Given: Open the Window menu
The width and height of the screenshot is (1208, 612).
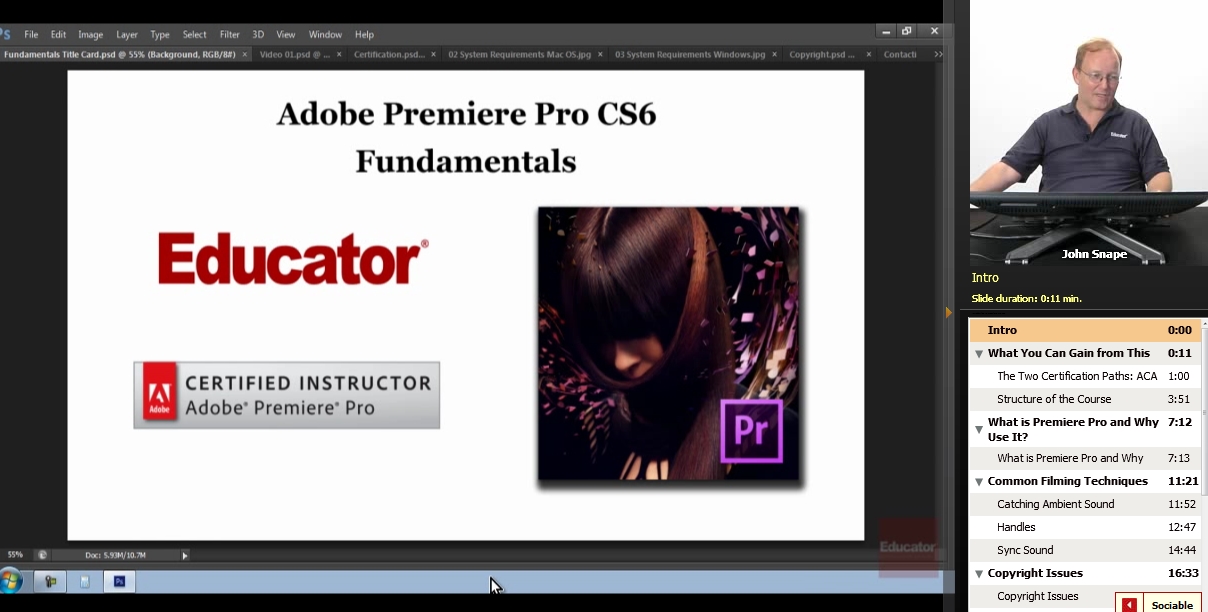Looking at the screenshot, I should pyautogui.click(x=325, y=34).
